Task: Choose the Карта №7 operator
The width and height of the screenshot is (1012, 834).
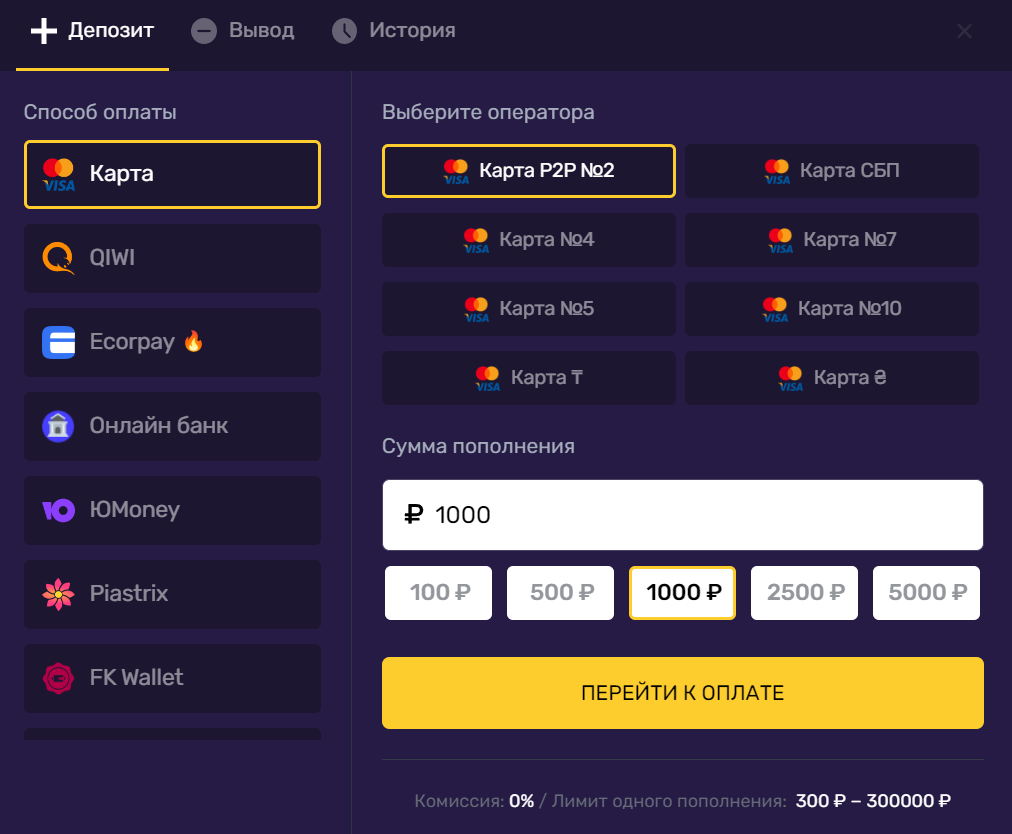Action: pyautogui.click(x=831, y=240)
